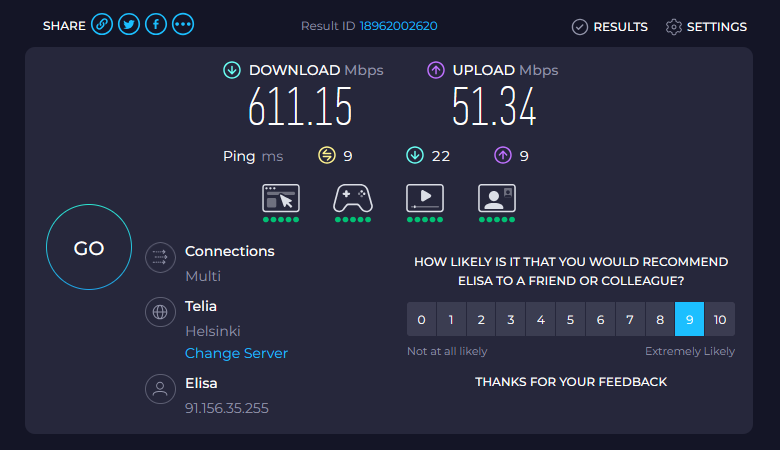Image resolution: width=780 pixels, height=450 pixels.
Task: Select the highlighted rating 9
Action: (x=689, y=319)
